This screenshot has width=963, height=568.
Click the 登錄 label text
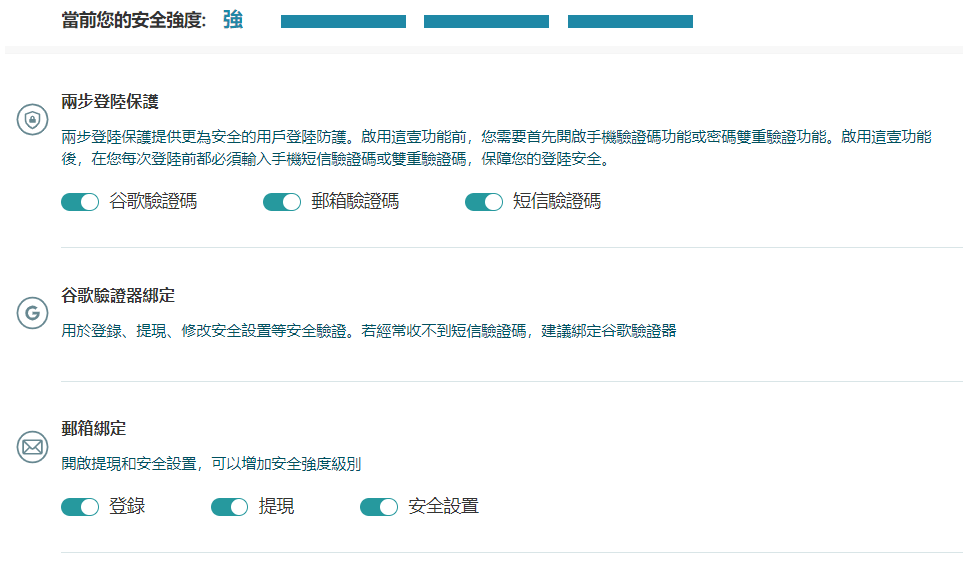coord(127,506)
